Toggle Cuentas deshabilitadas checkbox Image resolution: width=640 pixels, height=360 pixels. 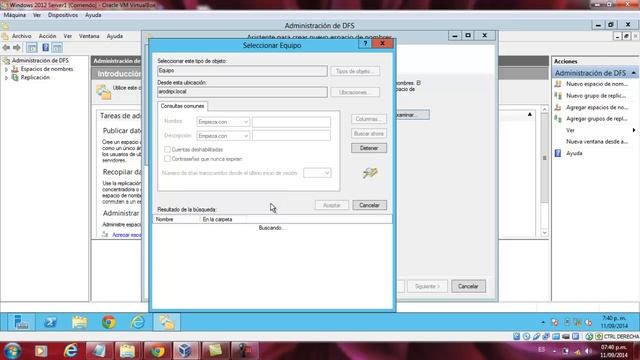167,149
